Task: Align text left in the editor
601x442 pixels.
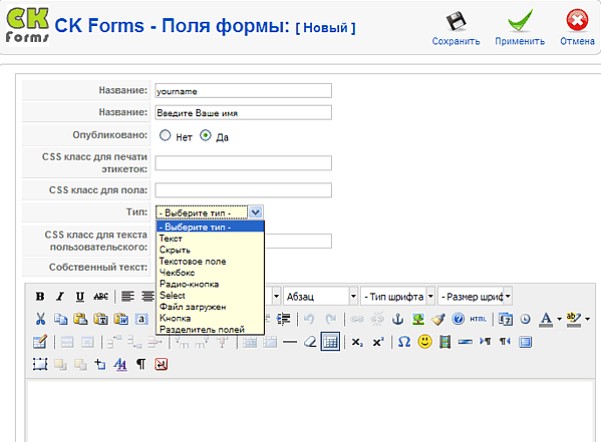Action: pyautogui.click(x=128, y=296)
